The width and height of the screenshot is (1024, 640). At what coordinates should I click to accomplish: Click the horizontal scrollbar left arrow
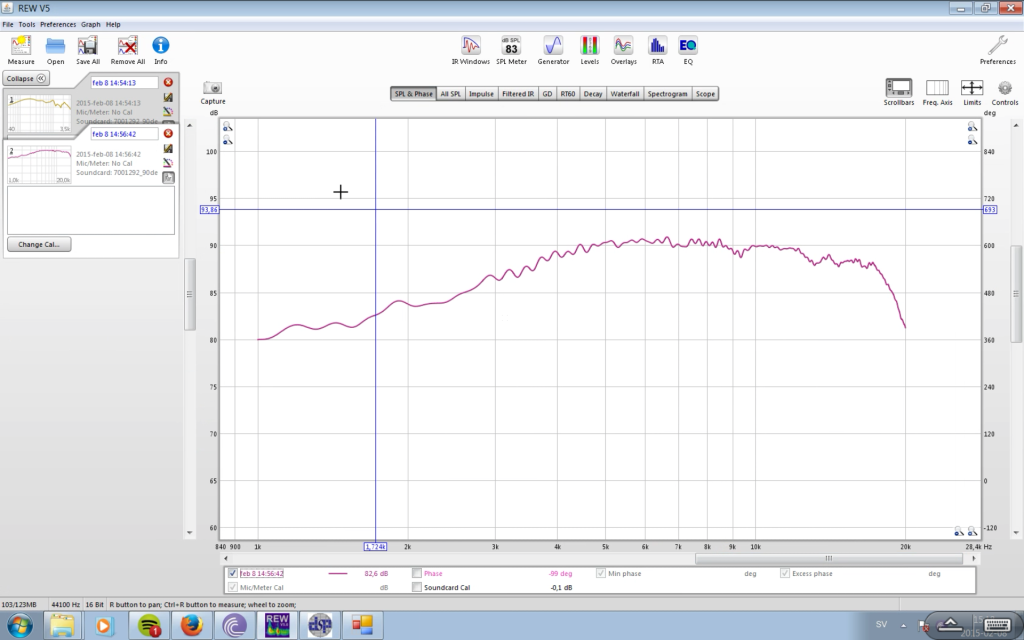pyautogui.click(x=226, y=558)
